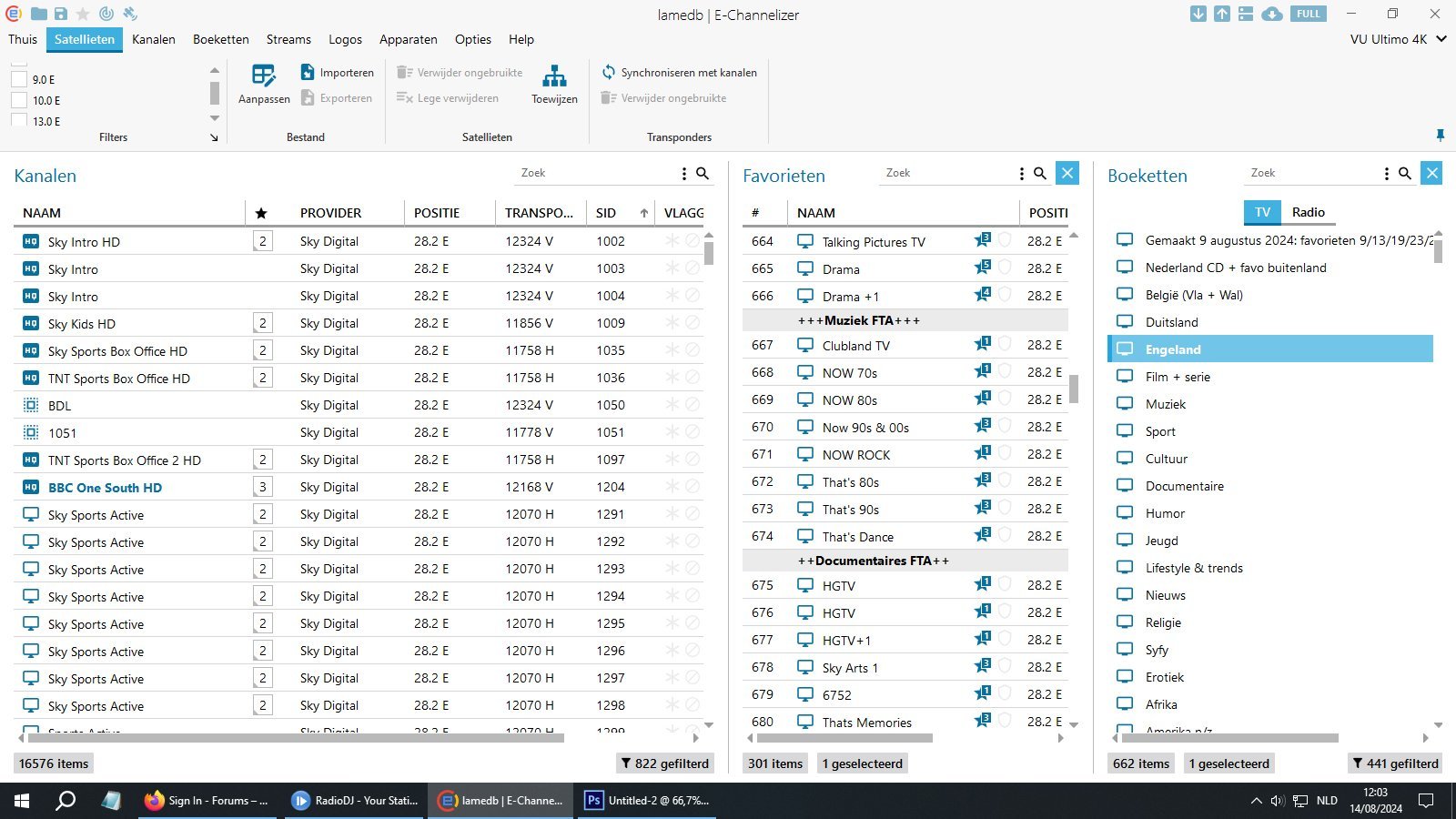This screenshot has width=1456, height=819.
Task: Open the Kanalen ribbon tab
Action: pos(153,39)
